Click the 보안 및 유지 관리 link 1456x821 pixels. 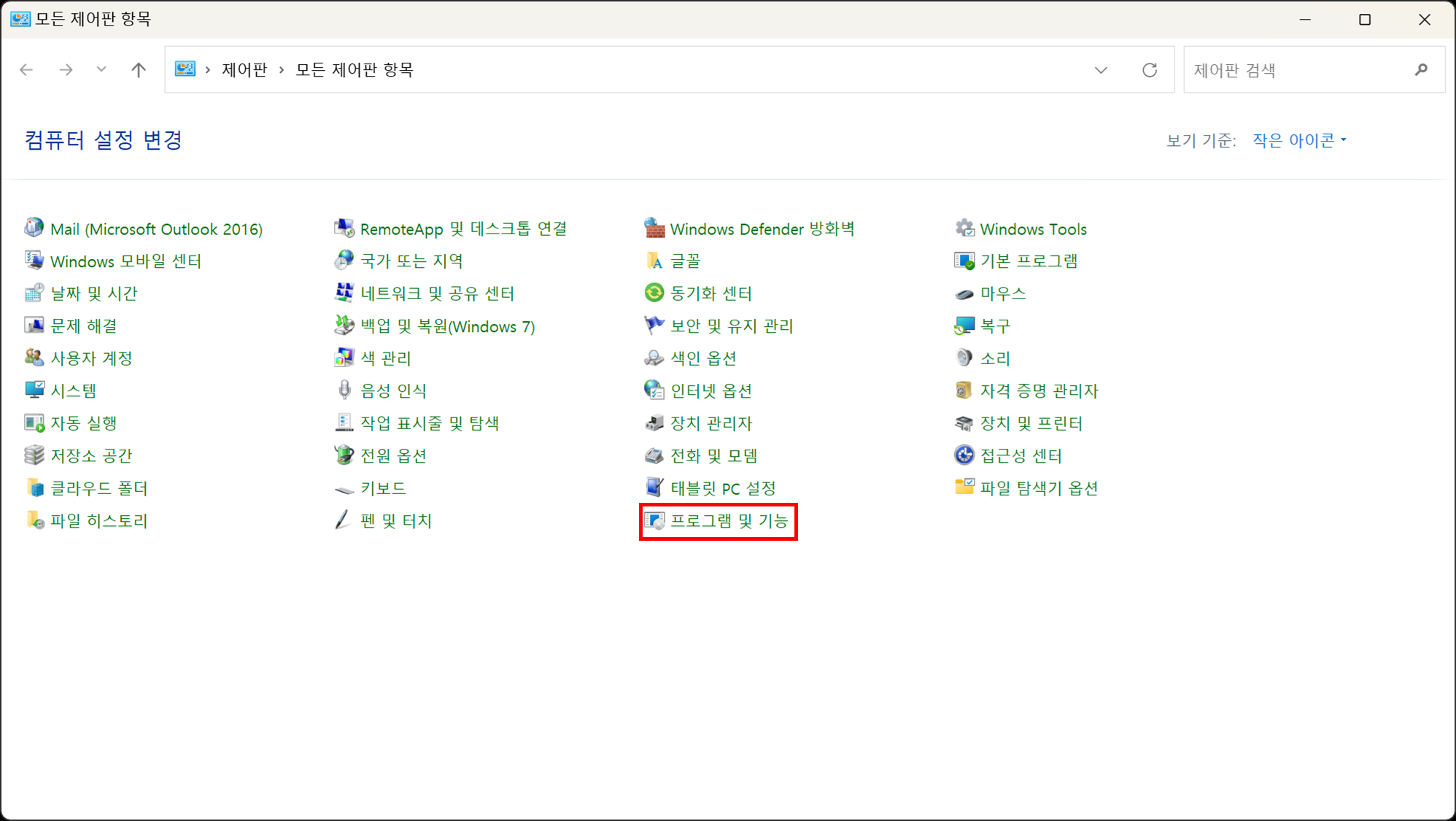(732, 326)
